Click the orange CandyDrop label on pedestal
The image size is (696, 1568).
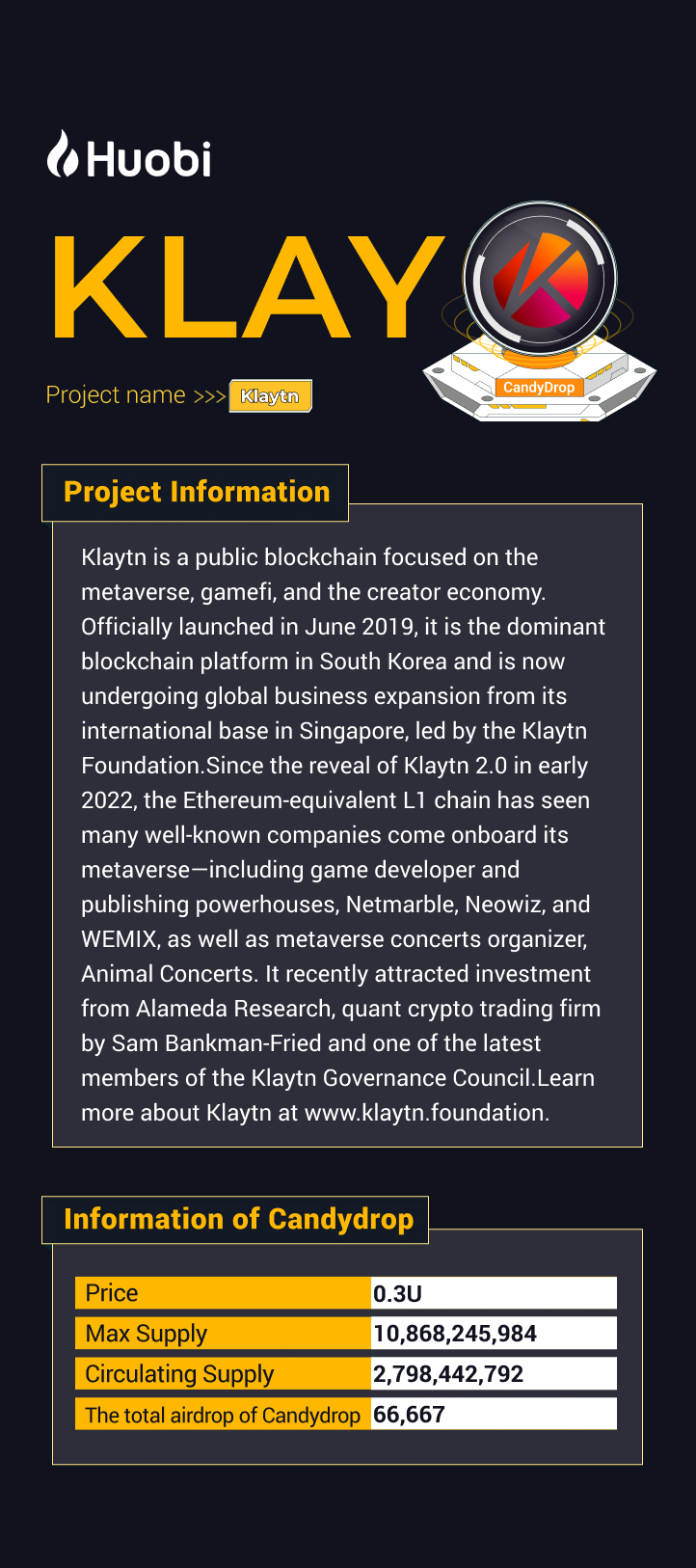[539, 388]
